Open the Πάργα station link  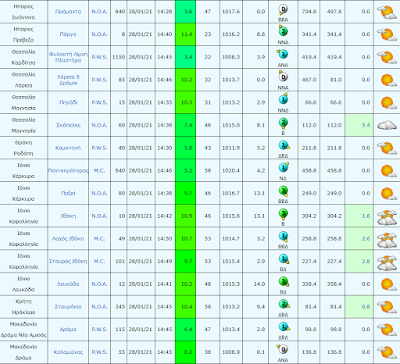[68, 34]
